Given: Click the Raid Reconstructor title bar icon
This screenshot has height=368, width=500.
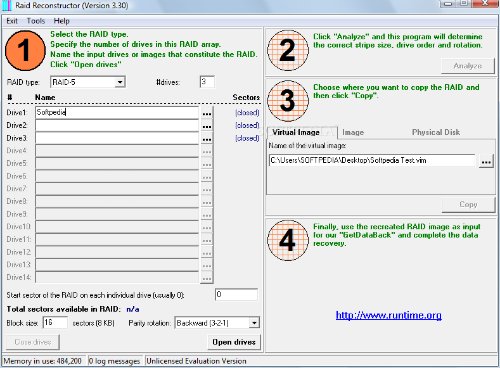Looking at the screenshot, I should 7,5.
